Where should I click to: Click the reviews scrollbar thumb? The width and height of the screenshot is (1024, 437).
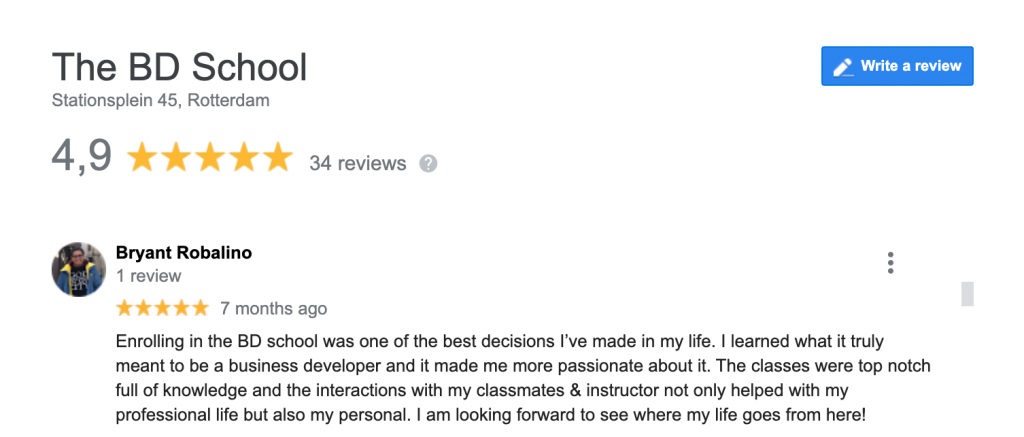point(967,293)
